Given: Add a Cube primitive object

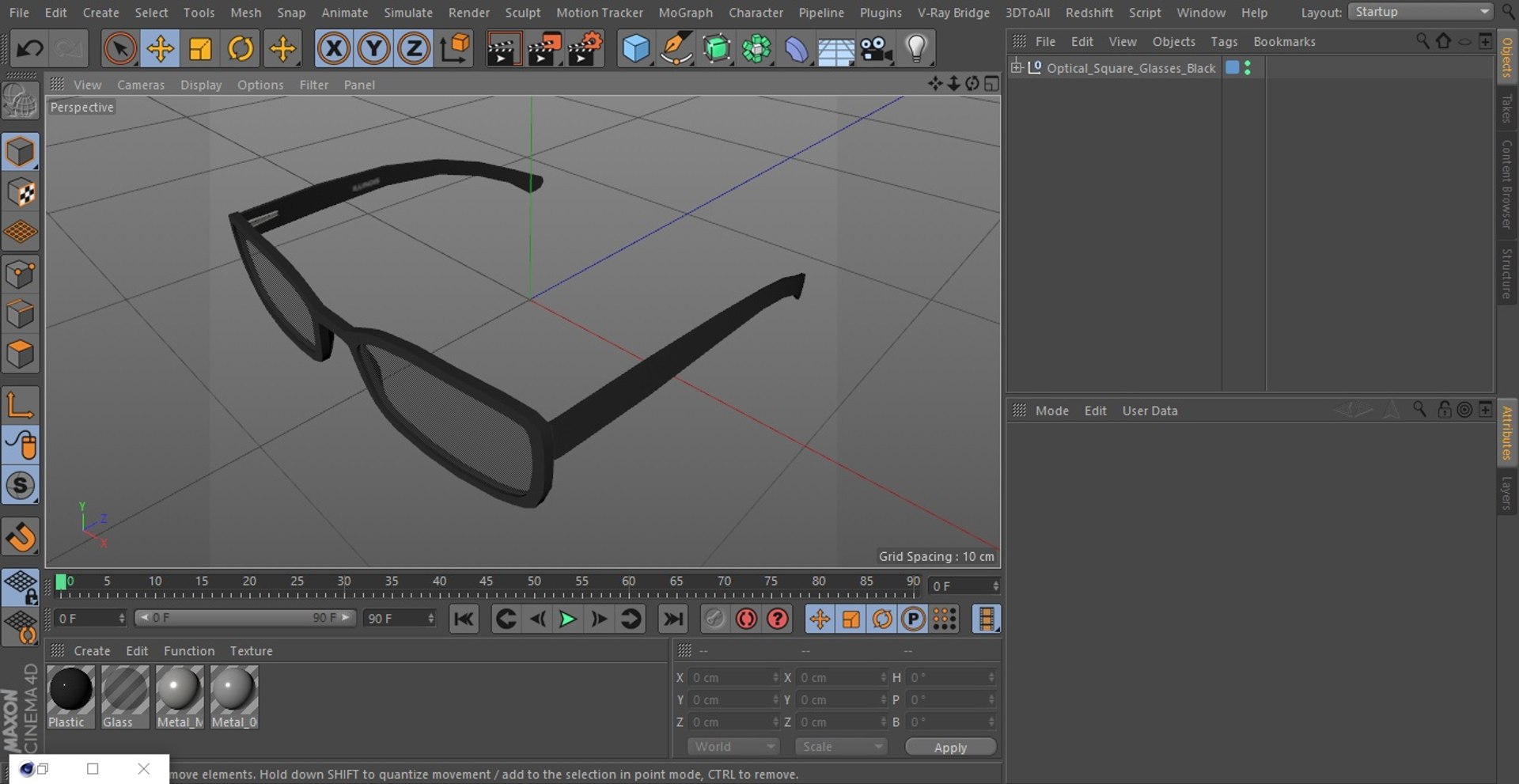Looking at the screenshot, I should point(636,49).
